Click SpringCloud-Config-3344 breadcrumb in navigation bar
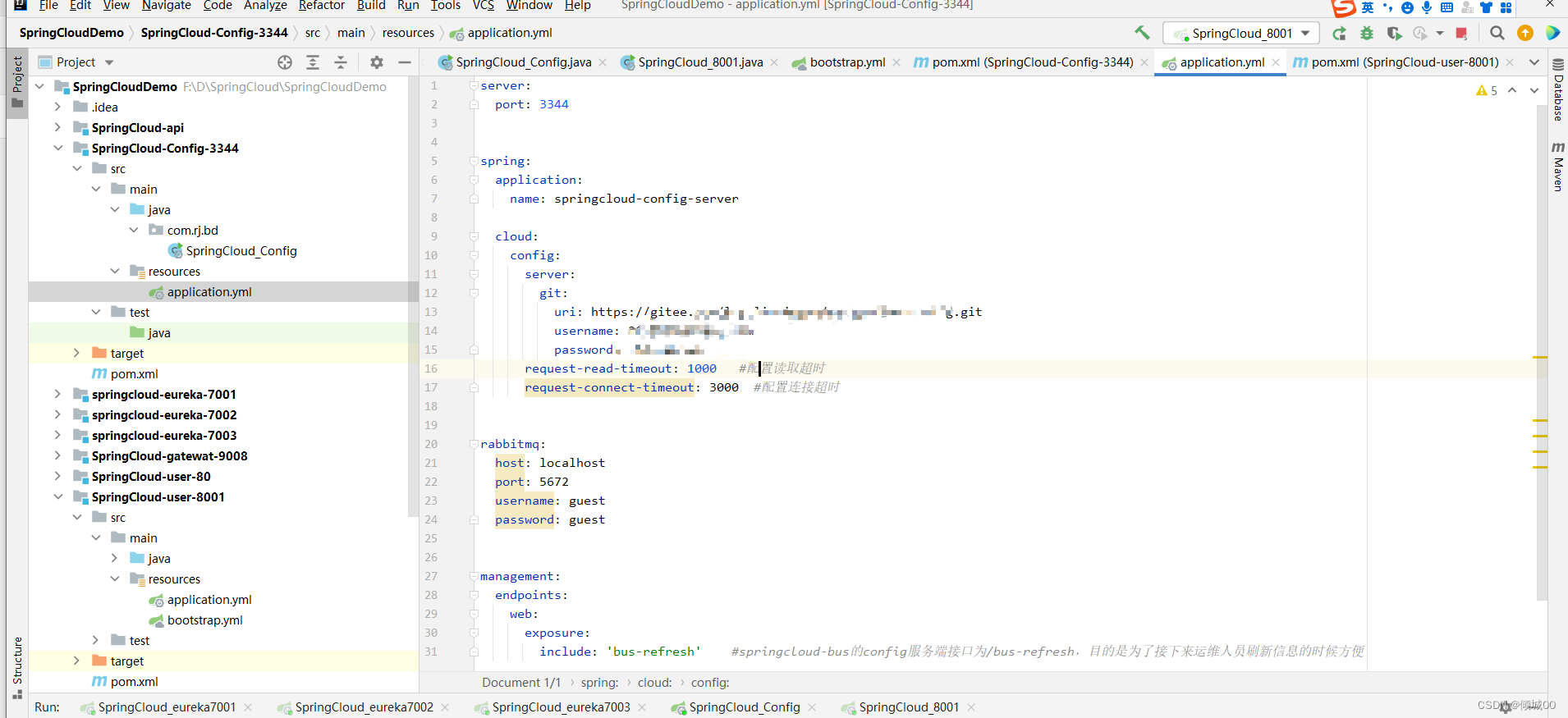This screenshot has width=1568, height=718. (x=214, y=33)
